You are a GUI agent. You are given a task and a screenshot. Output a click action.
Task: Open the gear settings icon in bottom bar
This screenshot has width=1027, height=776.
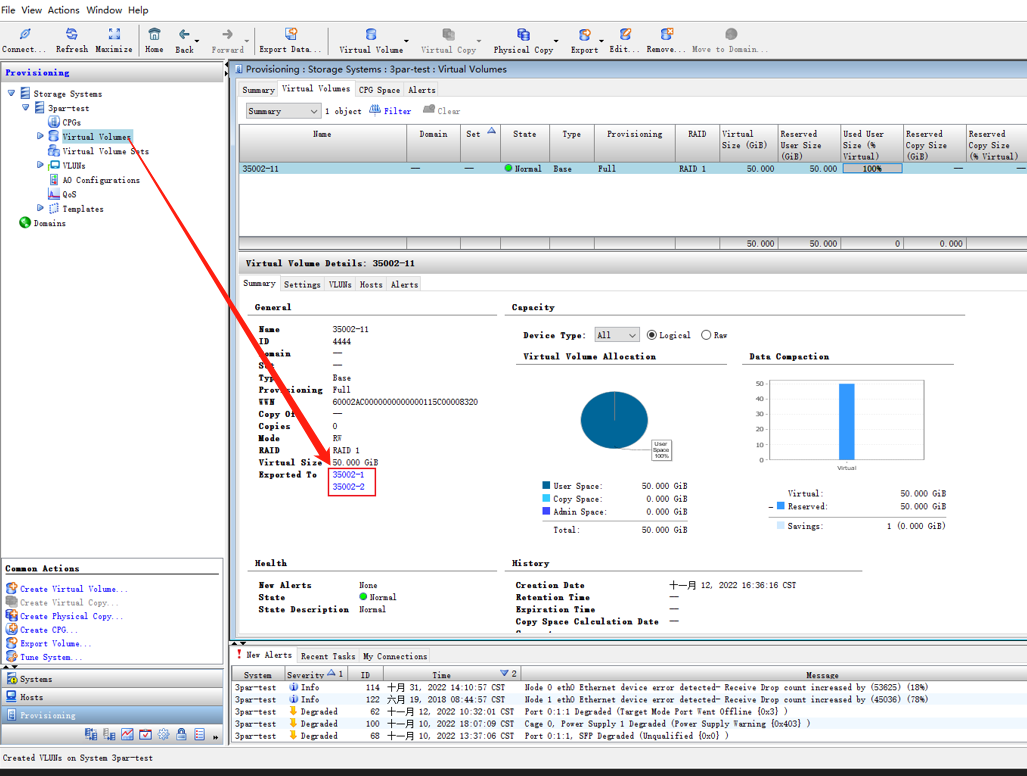pos(163,734)
